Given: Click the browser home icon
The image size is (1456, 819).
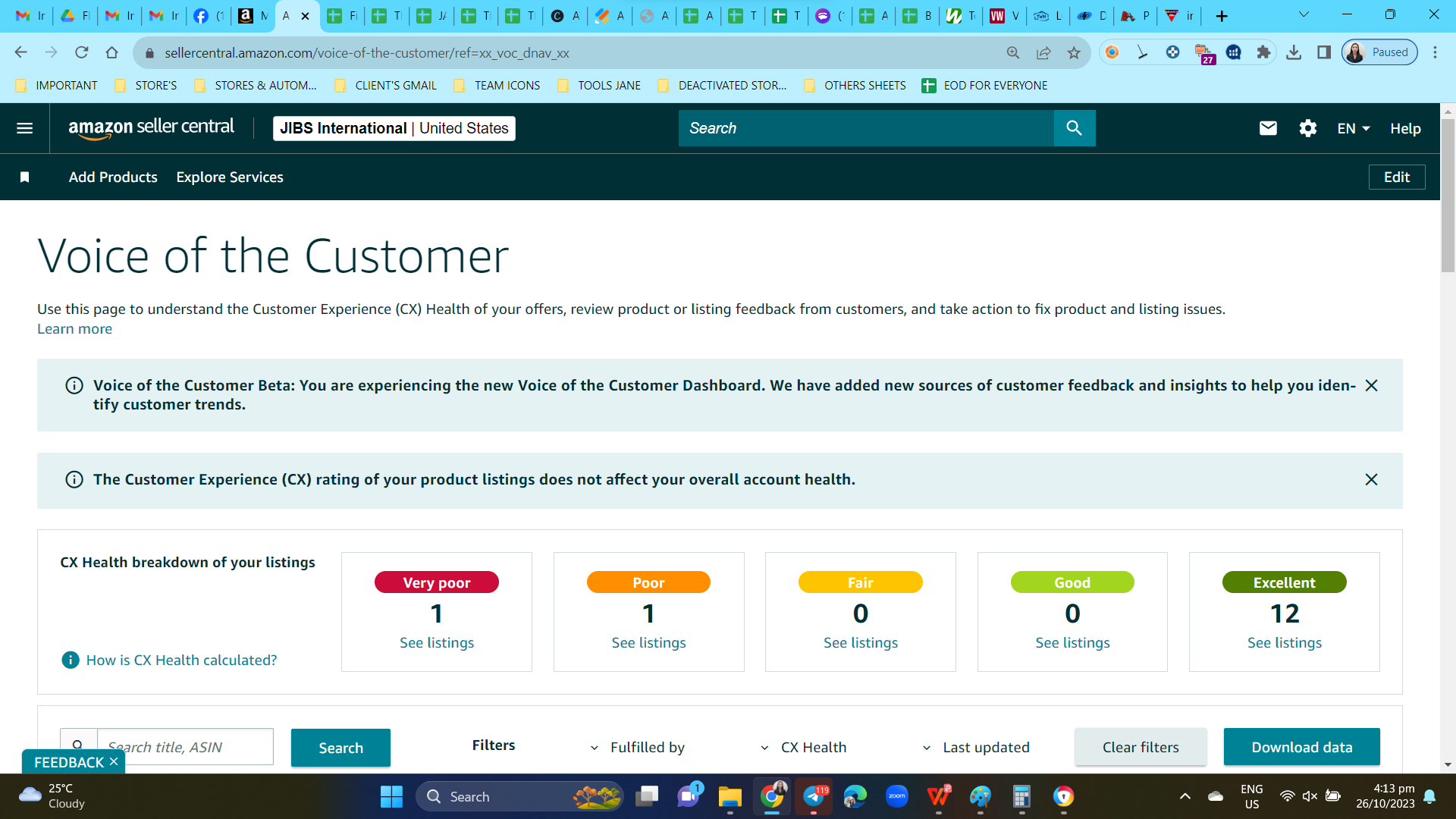Looking at the screenshot, I should 112,52.
